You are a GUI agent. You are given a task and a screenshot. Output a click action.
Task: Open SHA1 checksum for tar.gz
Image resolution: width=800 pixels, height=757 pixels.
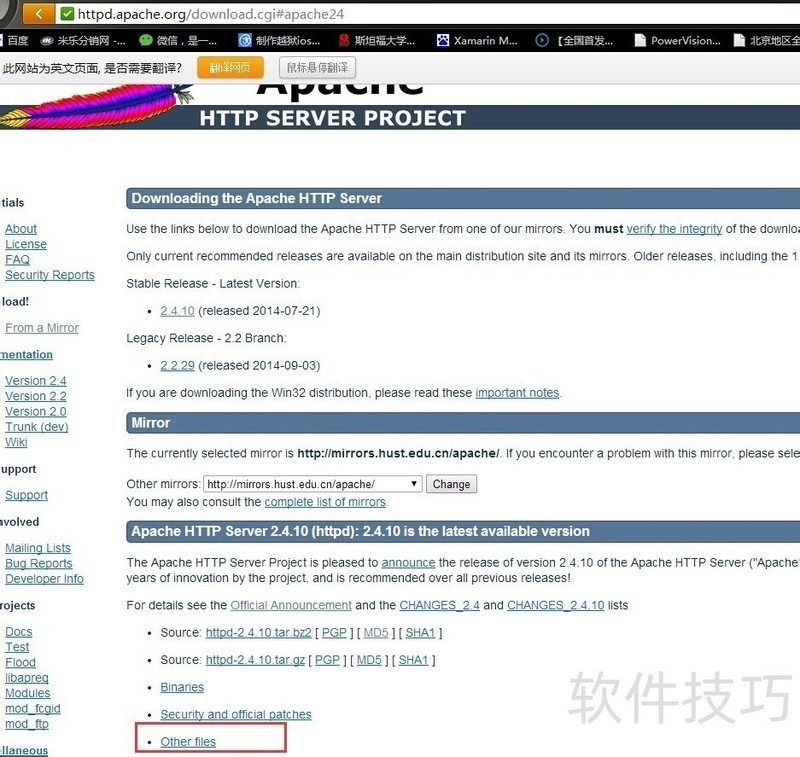coord(413,660)
